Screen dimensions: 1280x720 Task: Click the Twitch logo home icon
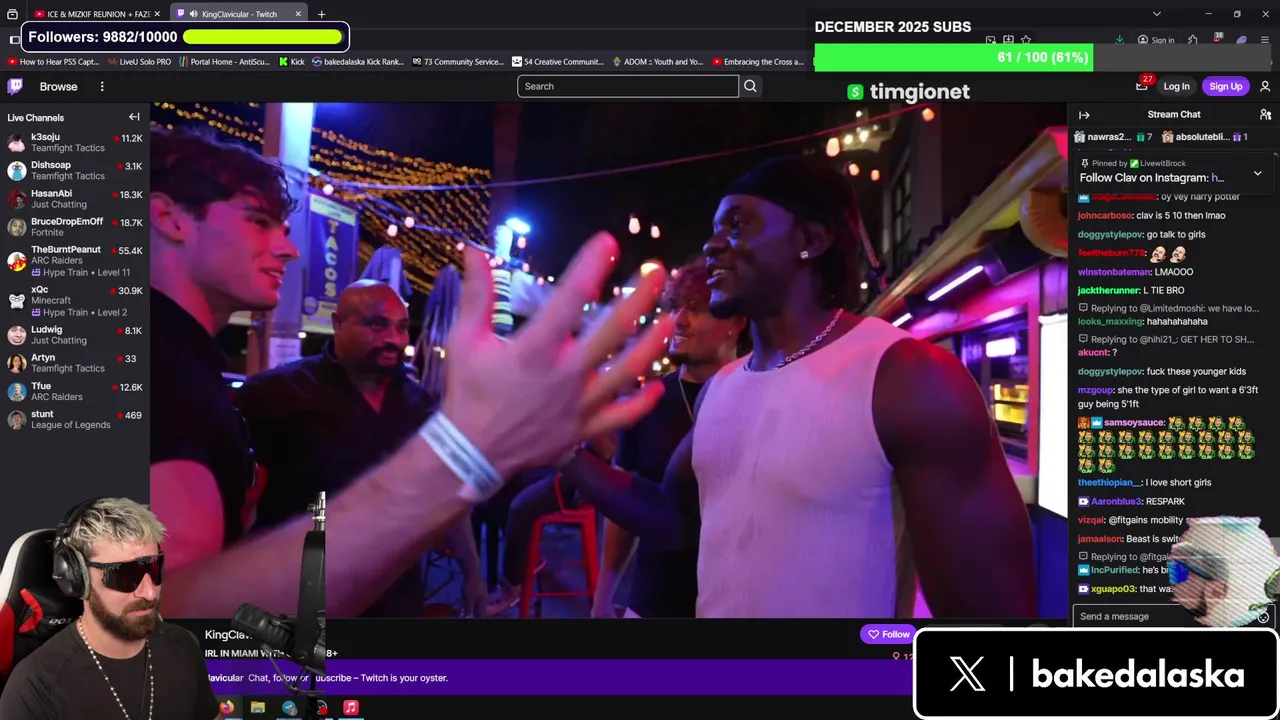point(16,86)
